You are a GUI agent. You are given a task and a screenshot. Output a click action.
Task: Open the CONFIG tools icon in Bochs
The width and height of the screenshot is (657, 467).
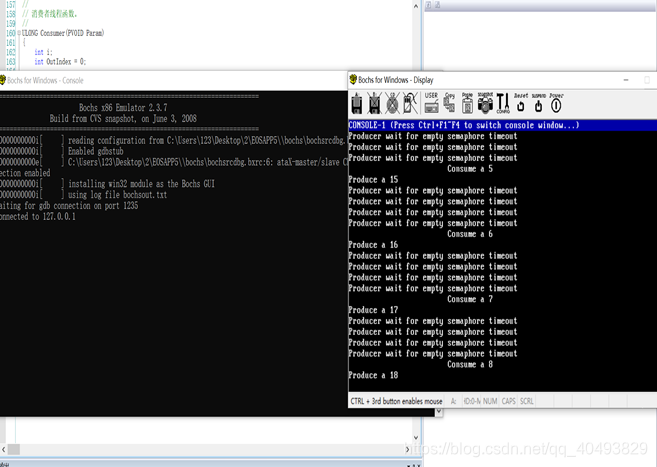pyautogui.click(x=503, y=103)
